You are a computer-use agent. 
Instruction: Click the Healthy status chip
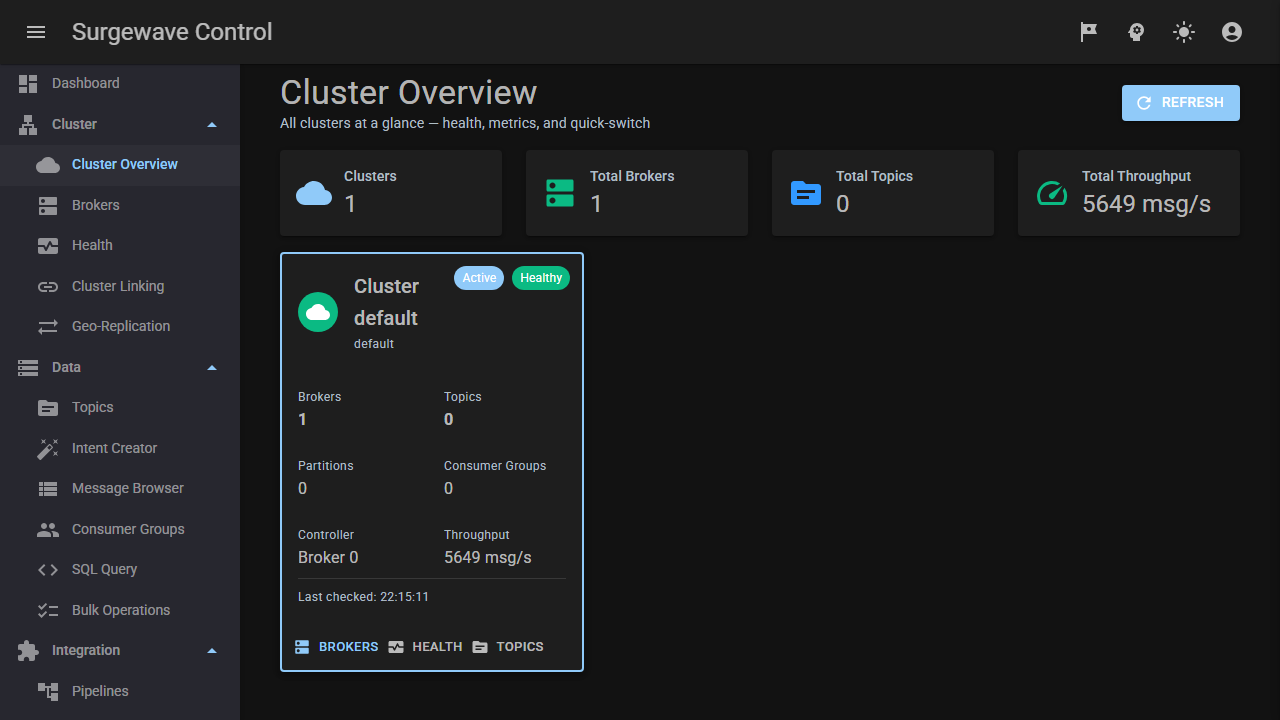pyautogui.click(x=541, y=278)
